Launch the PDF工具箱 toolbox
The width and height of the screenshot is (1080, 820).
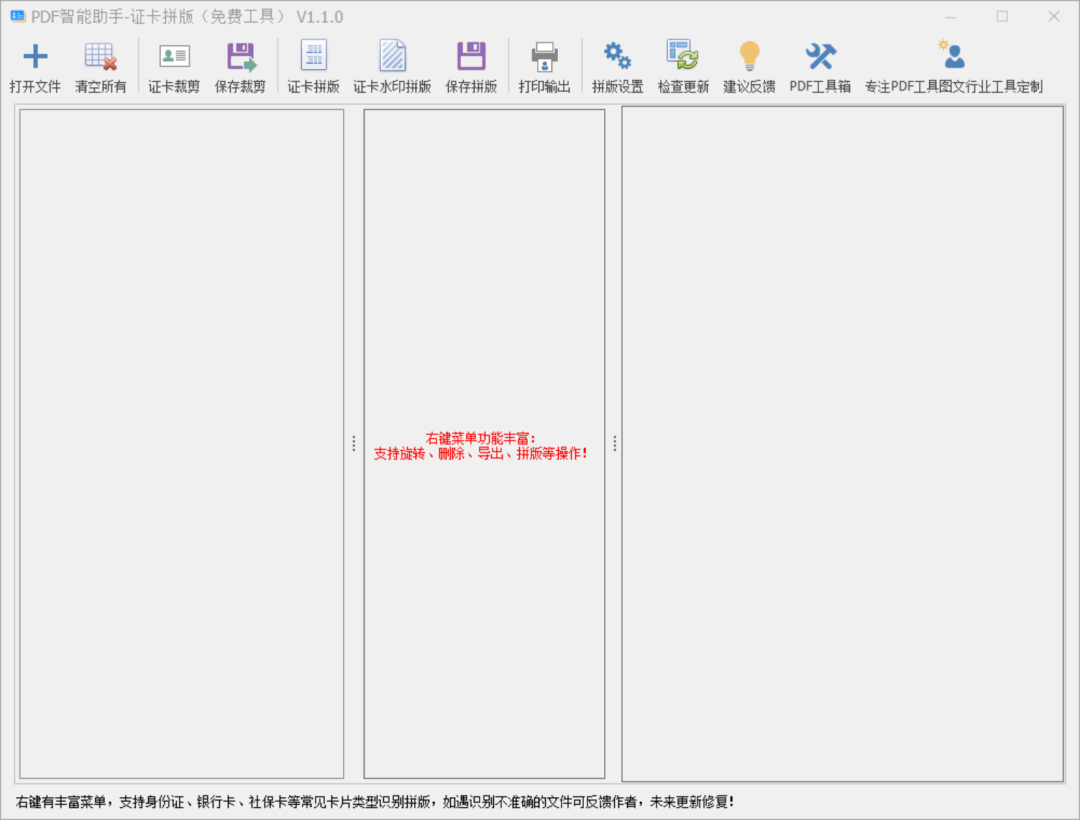820,57
